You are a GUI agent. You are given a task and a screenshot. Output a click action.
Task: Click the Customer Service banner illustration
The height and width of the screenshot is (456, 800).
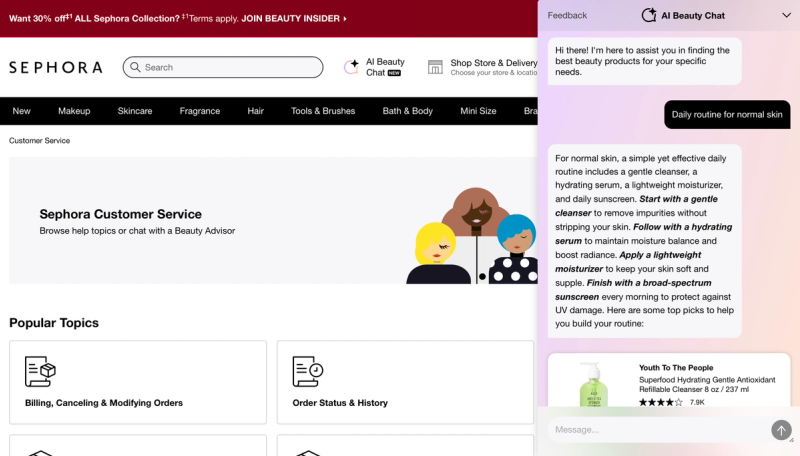(x=472, y=236)
